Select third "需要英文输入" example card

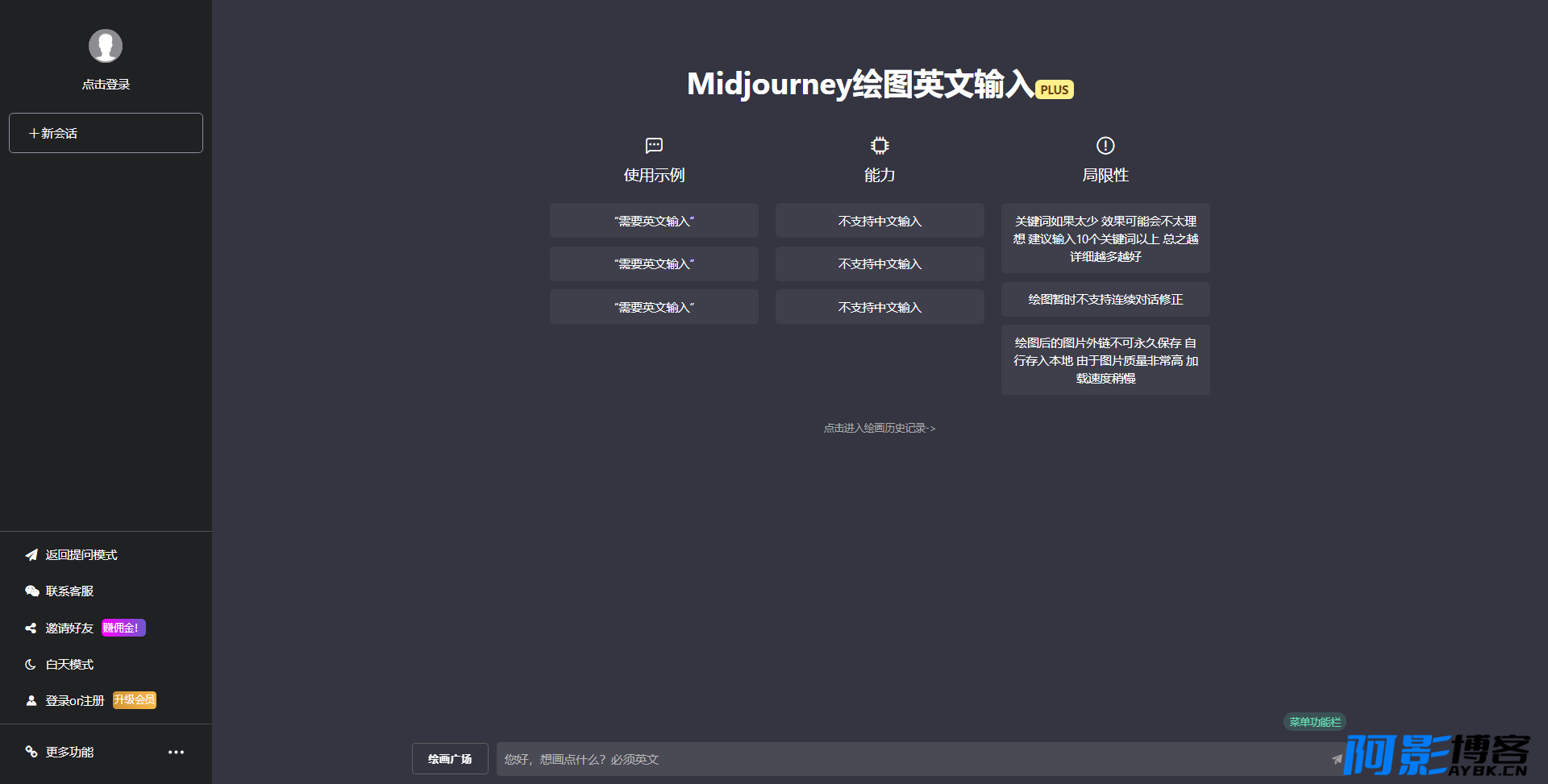point(654,307)
